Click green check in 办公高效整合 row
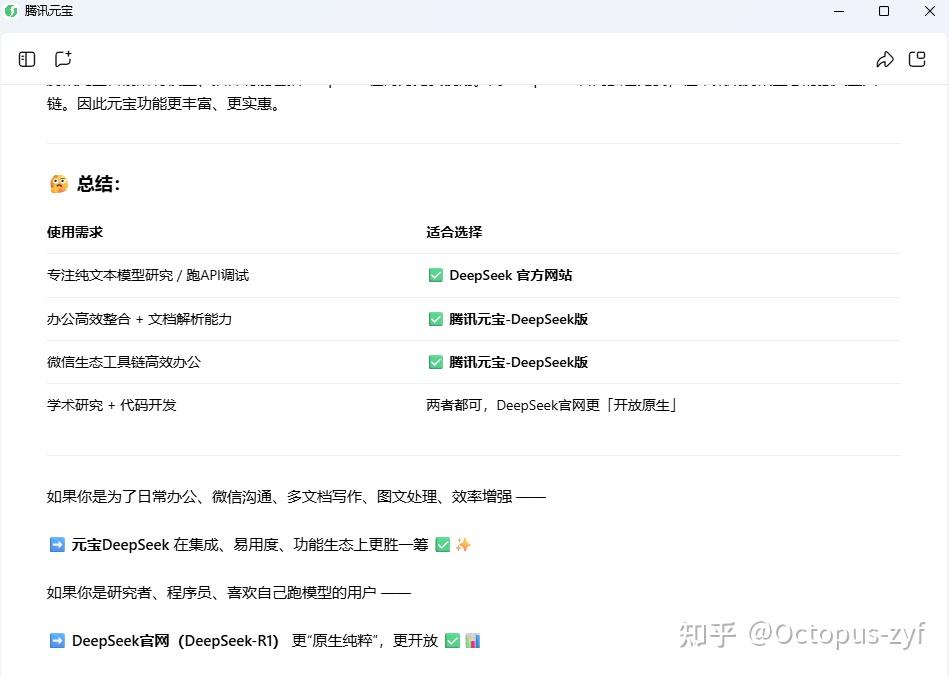The height and width of the screenshot is (676, 949). (x=436, y=319)
